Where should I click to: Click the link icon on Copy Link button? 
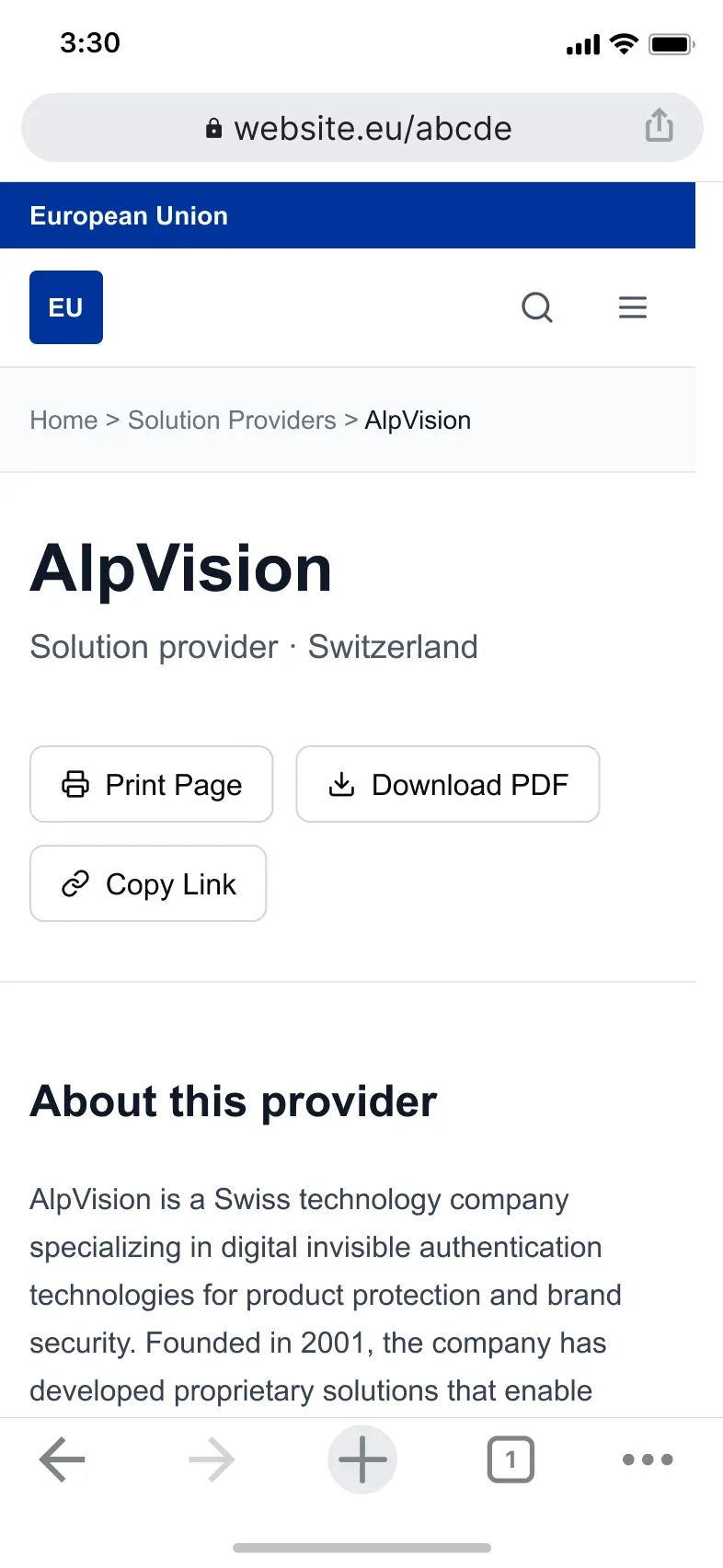tap(75, 883)
